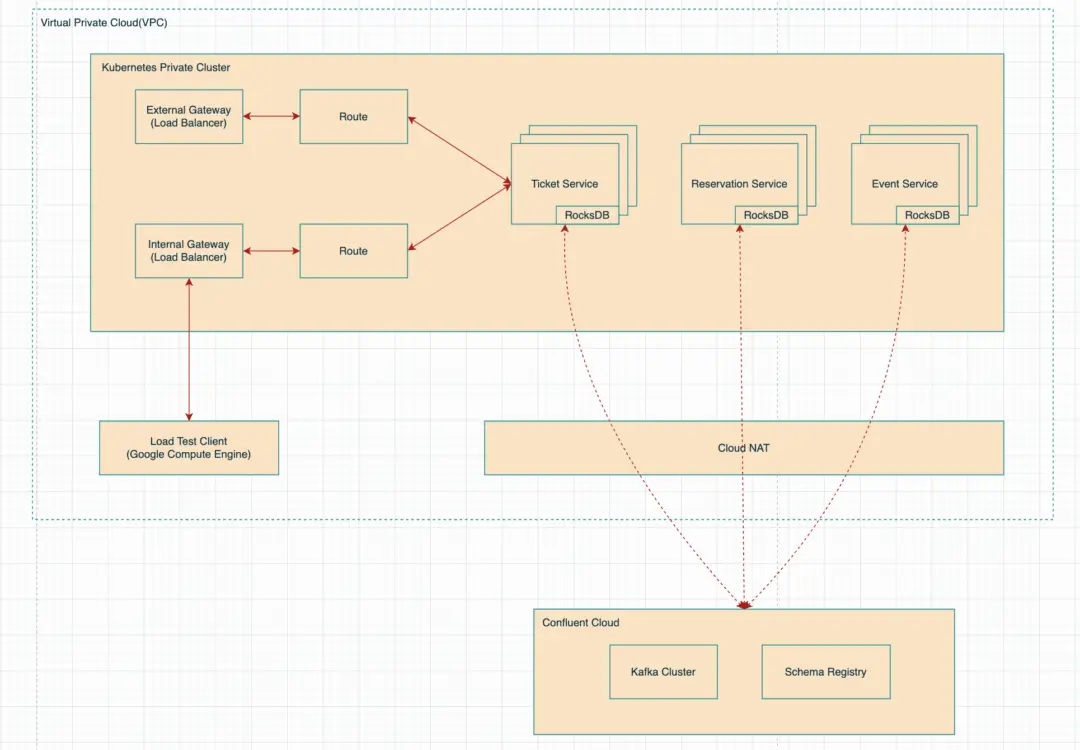The height and width of the screenshot is (750, 1080).
Task: Click the RocksDB label under Reservation Service
Action: coord(766,215)
